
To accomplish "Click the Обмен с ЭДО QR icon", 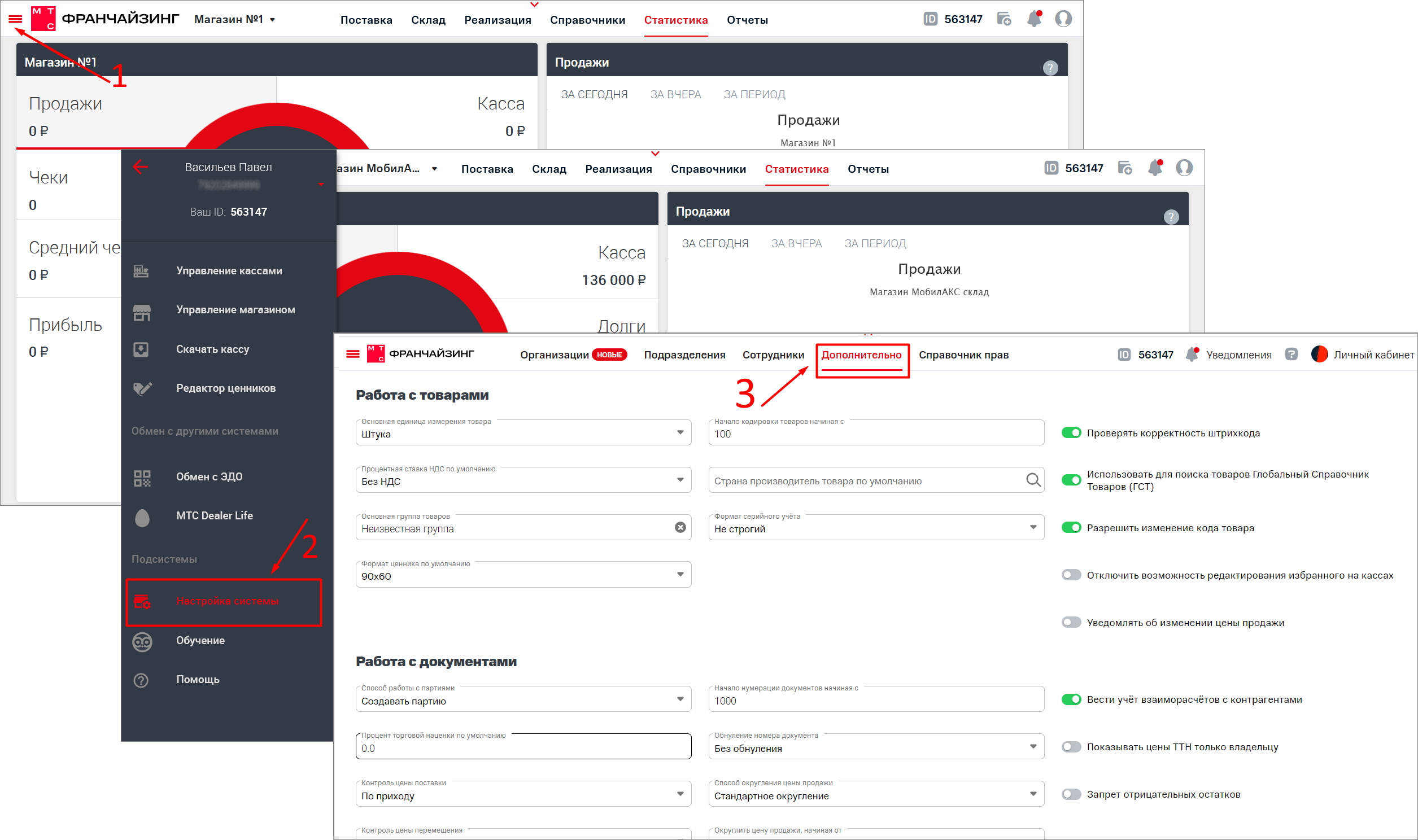I will [x=142, y=478].
